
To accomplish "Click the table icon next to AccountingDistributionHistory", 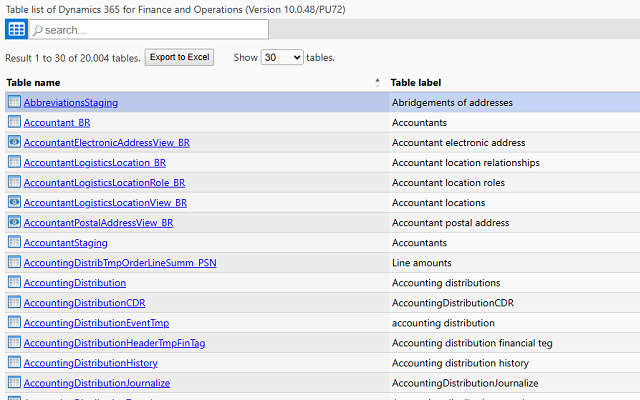I will tap(14, 362).
